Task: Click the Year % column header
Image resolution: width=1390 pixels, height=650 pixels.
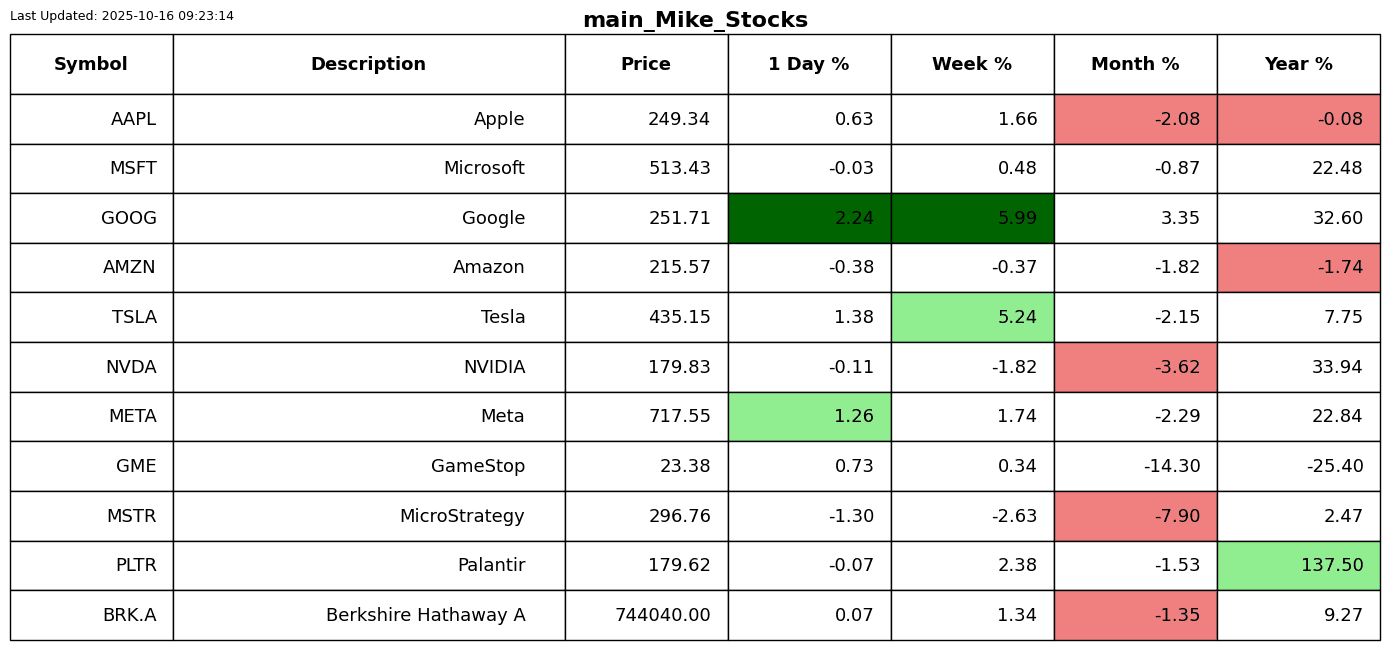Action: coord(1298,65)
